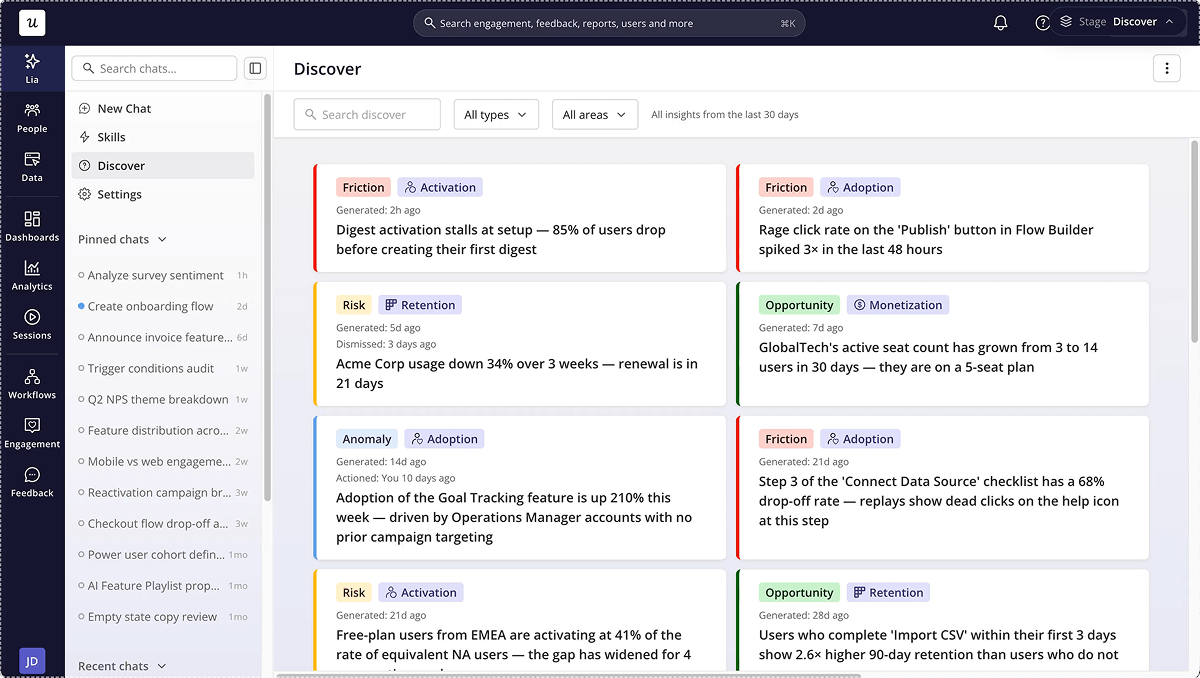Open pinned chat Power user cohort

163,554
